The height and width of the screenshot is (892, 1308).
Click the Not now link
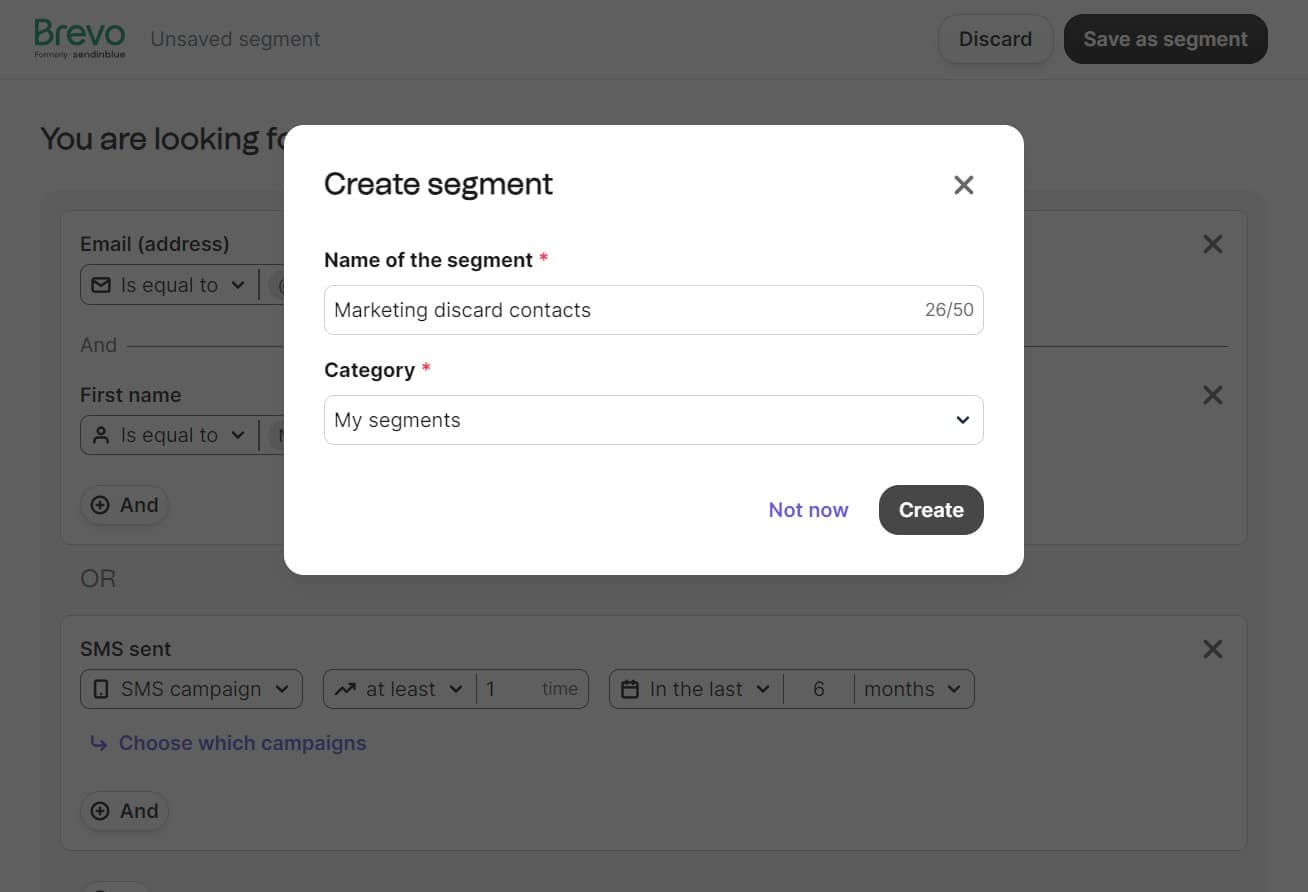(x=808, y=510)
